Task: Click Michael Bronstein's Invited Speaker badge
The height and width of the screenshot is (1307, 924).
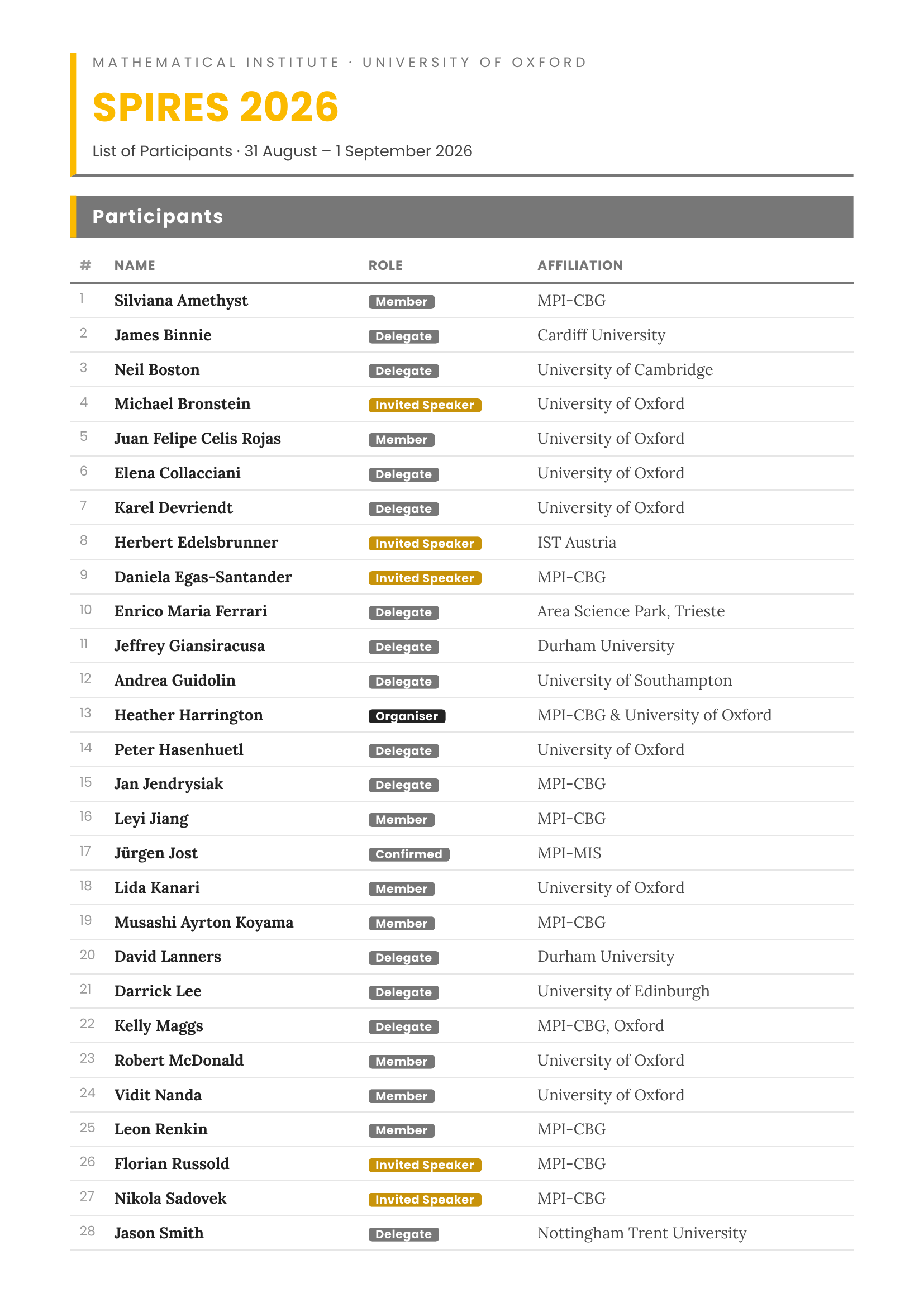Action: coord(425,405)
